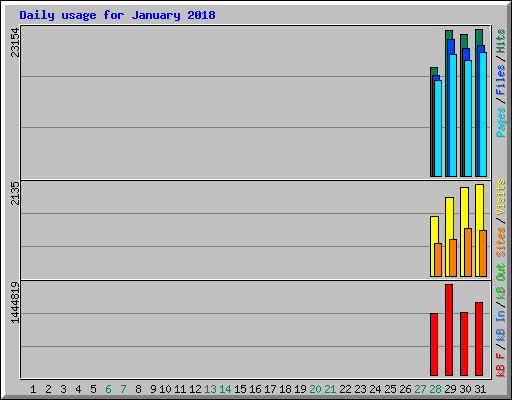This screenshot has width=512, height=400.
Task: Click green day number 13 on the x-axis
Action: (210, 389)
